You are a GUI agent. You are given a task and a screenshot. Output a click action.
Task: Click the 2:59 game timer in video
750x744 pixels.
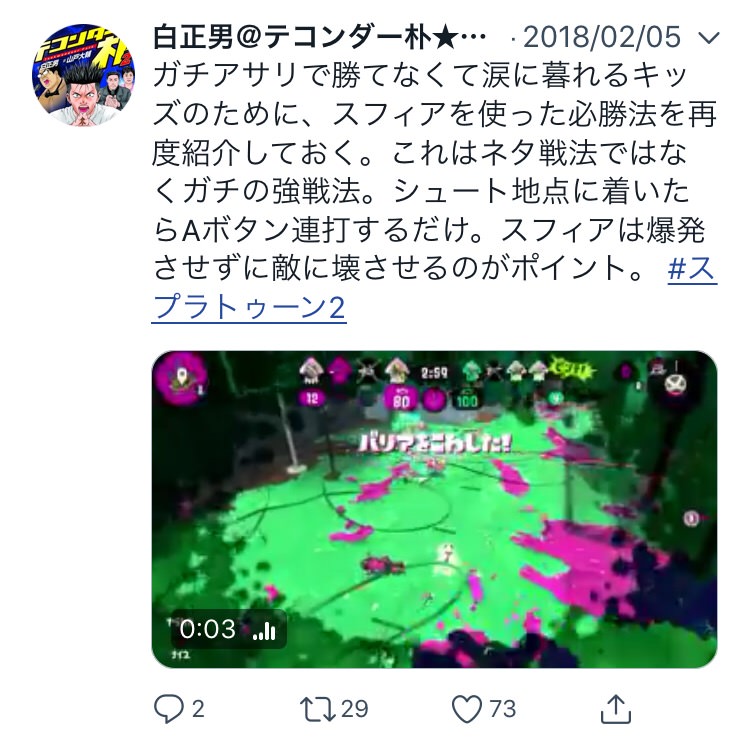pyautogui.click(x=434, y=373)
